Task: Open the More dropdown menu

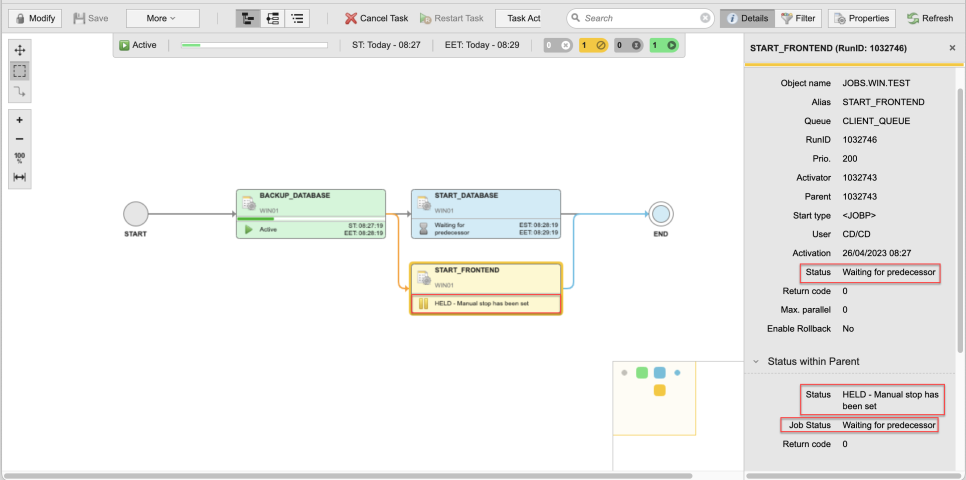Action: 163,18
